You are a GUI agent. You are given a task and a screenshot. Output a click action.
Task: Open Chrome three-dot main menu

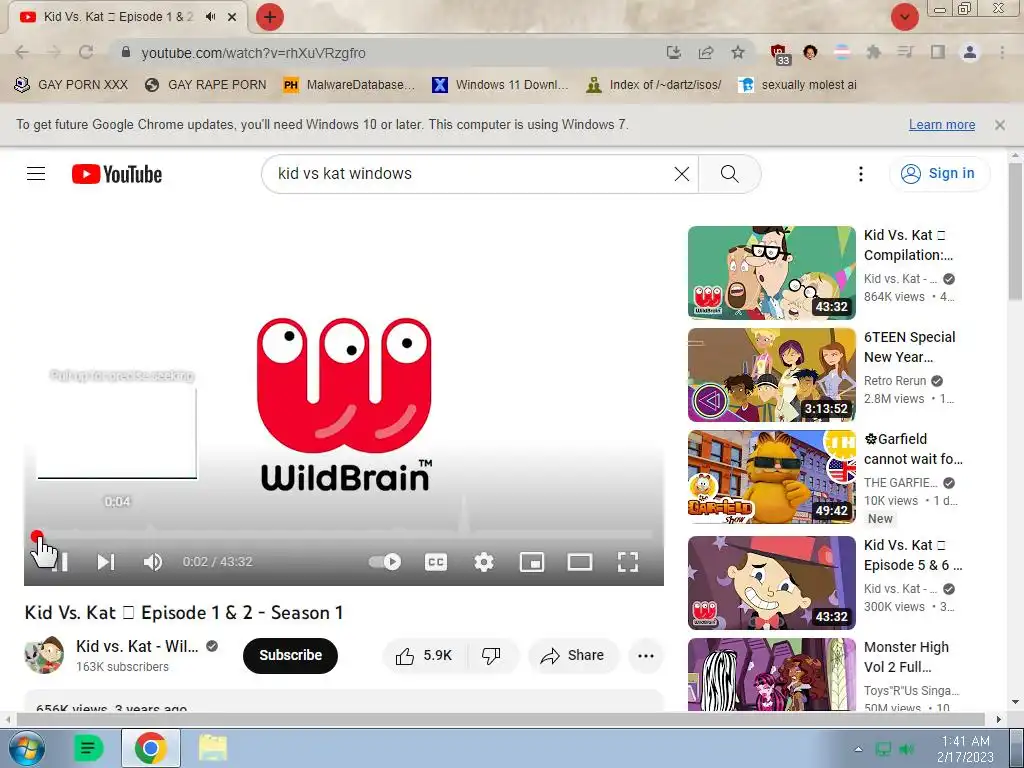1002,52
